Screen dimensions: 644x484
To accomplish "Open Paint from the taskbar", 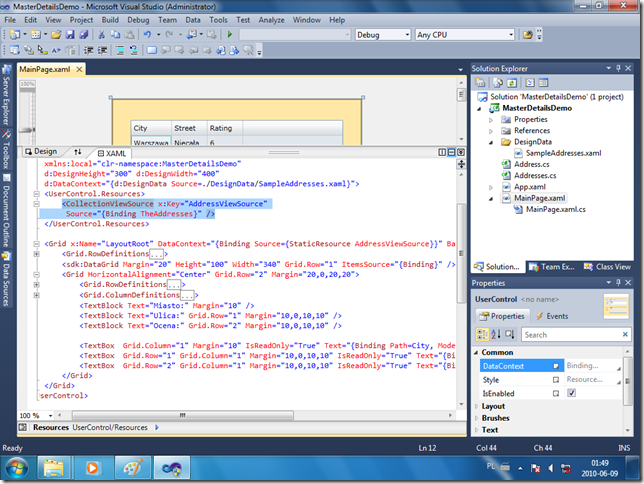I will tap(132, 468).
